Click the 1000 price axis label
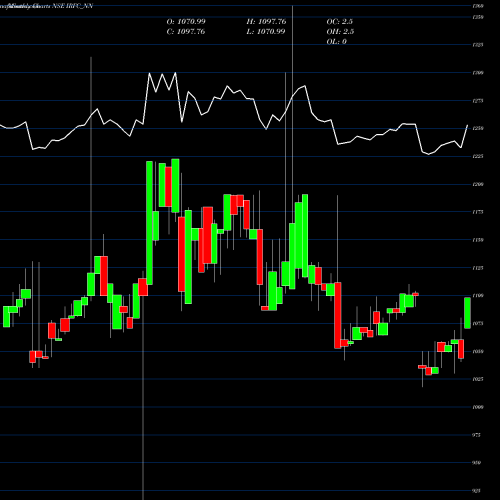 tap(478, 407)
